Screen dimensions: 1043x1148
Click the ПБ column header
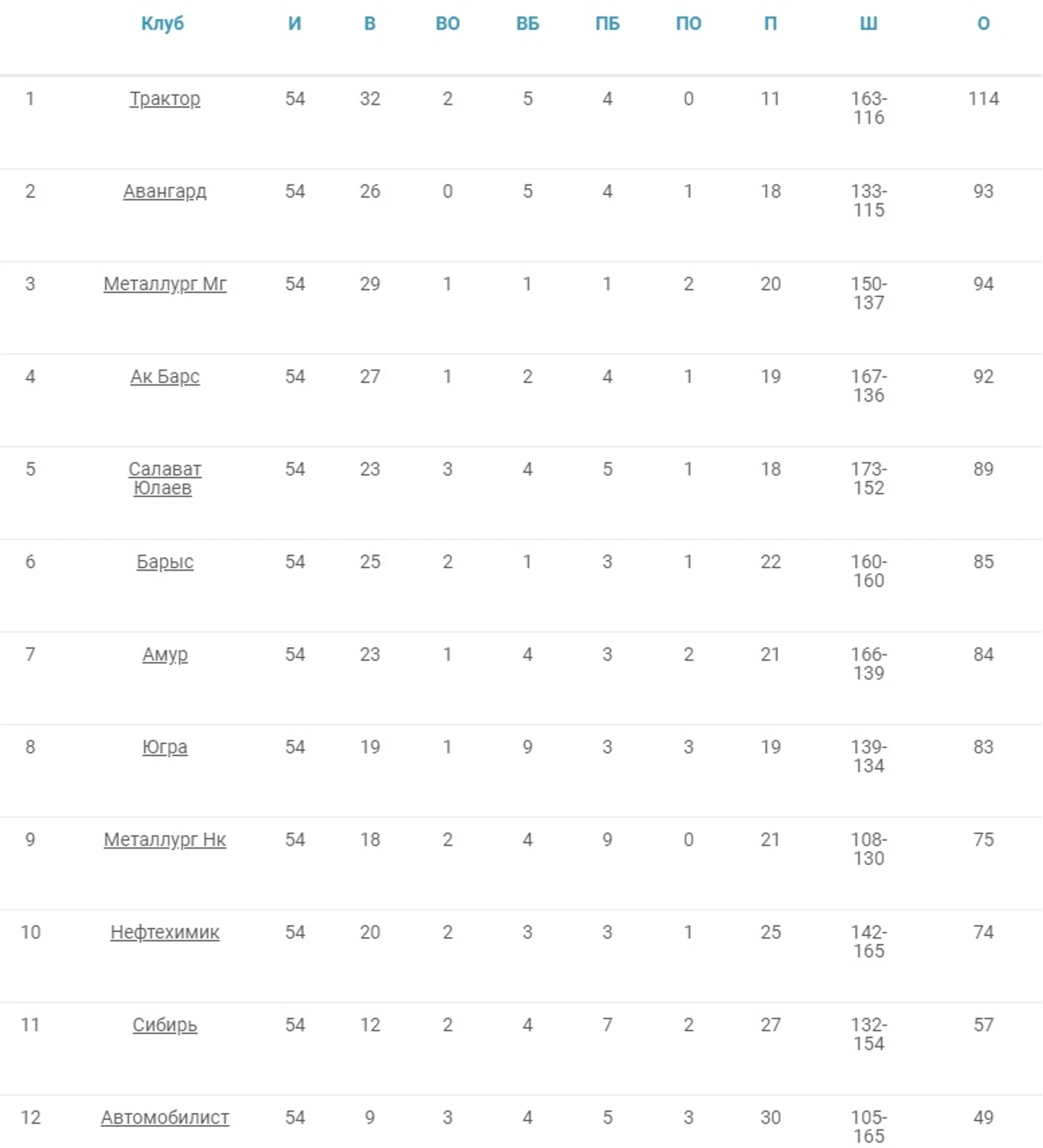tap(607, 24)
